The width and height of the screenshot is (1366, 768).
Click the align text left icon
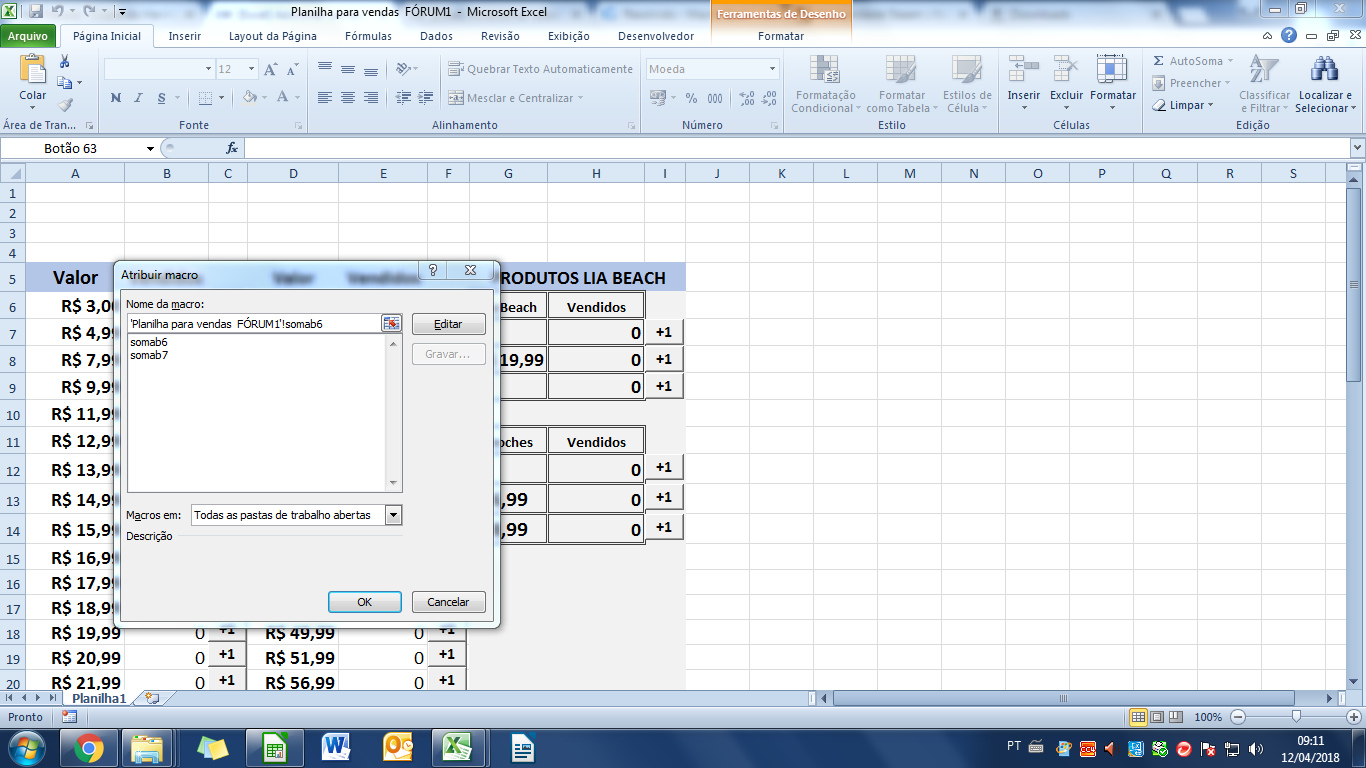point(325,98)
